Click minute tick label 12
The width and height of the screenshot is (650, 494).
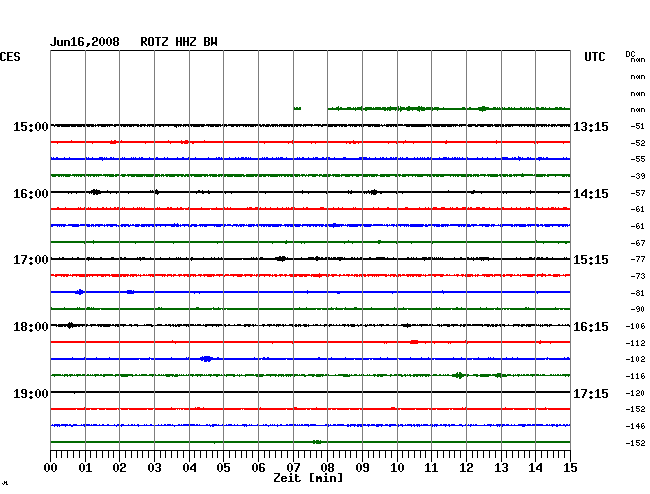click(466, 468)
